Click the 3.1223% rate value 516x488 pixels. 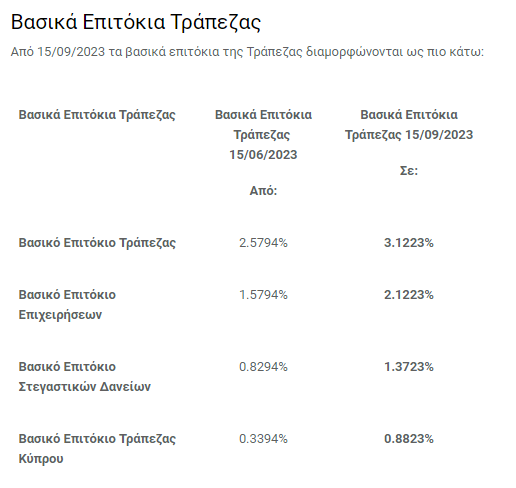click(x=409, y=243)
